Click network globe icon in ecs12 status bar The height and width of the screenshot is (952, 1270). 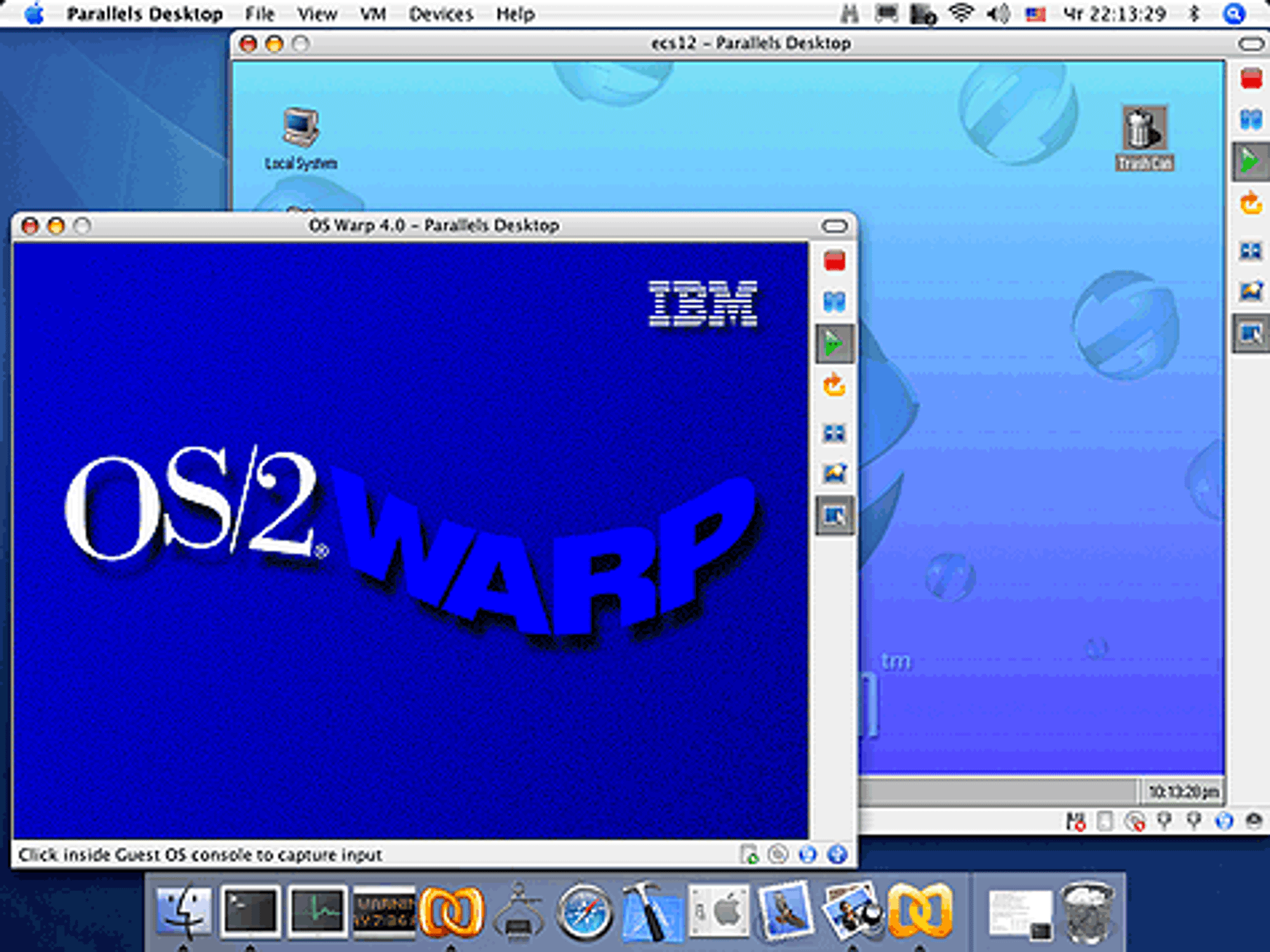1224,821
